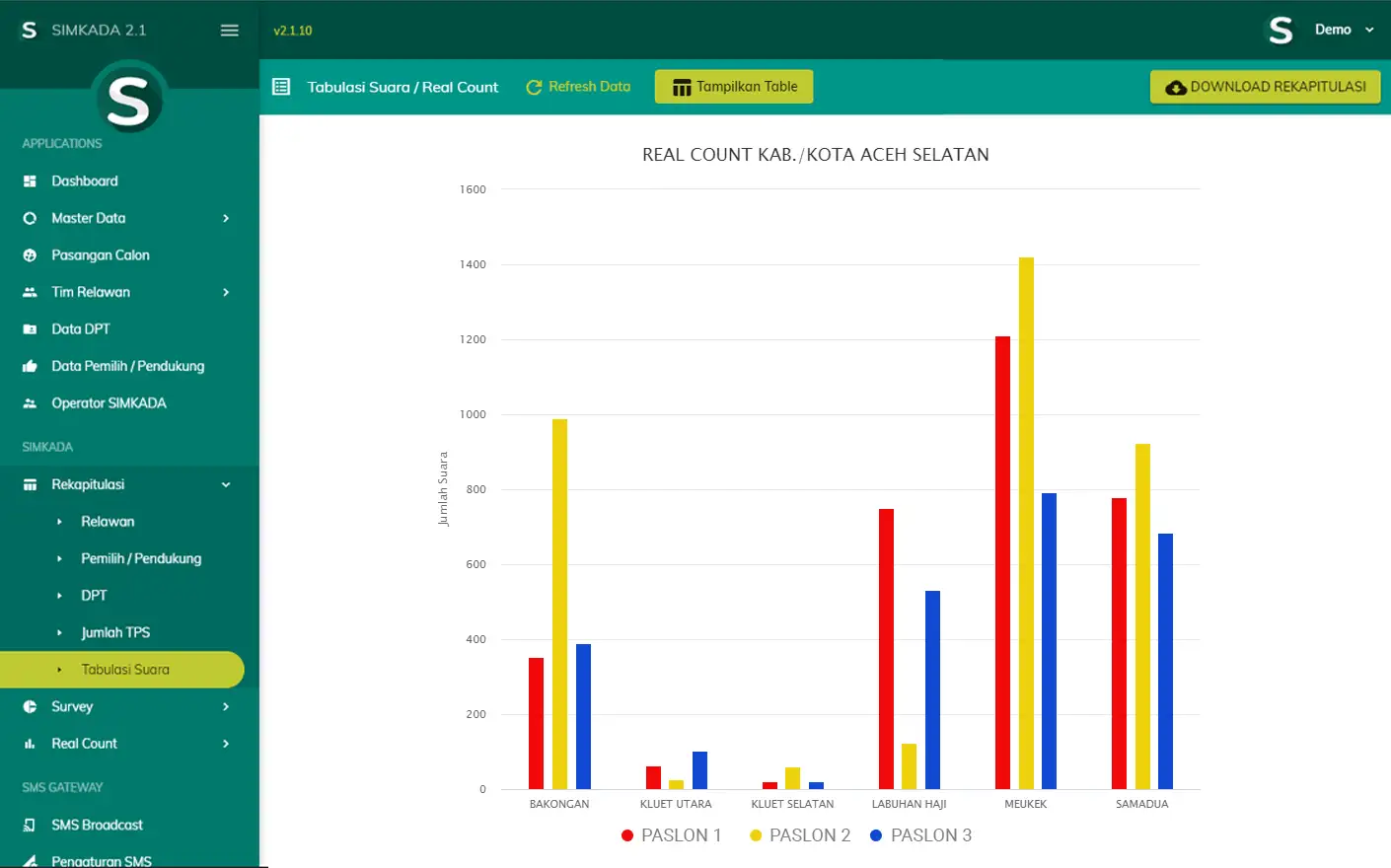Click the chart title REAL COUNT KAB./KOTA ACEH SELATAN
This screenshot has width=1391, height=868.
point(816,155)
